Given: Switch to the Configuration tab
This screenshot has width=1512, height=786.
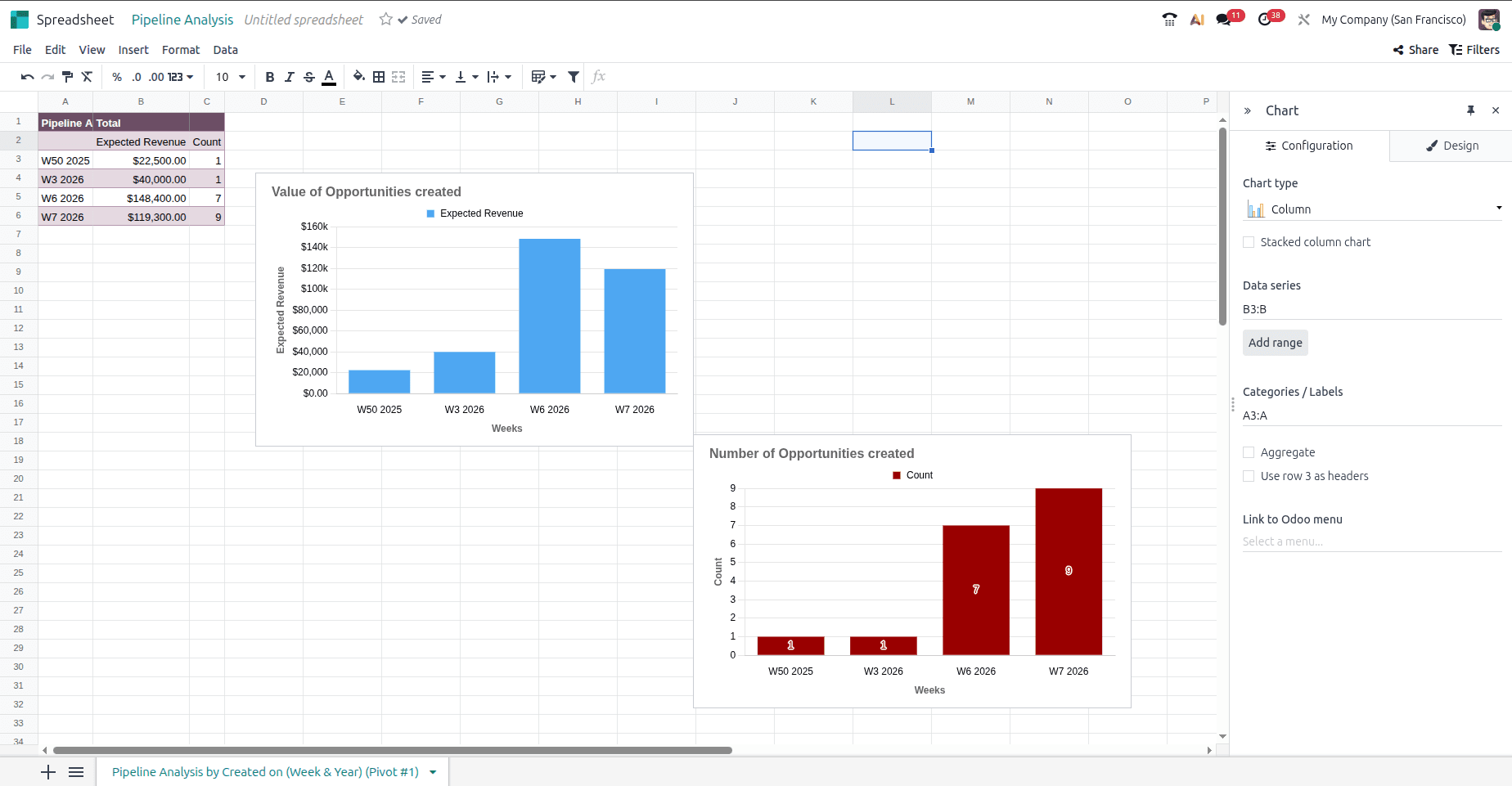Looking at the screenshot, I should click(1309, 146).
